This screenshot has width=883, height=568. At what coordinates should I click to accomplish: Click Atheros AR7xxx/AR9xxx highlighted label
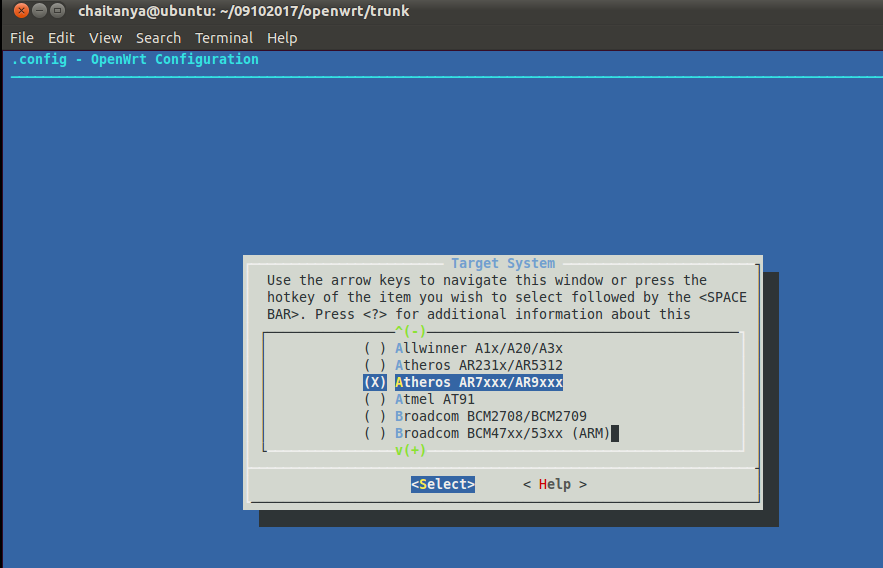(x=479, y=382)
